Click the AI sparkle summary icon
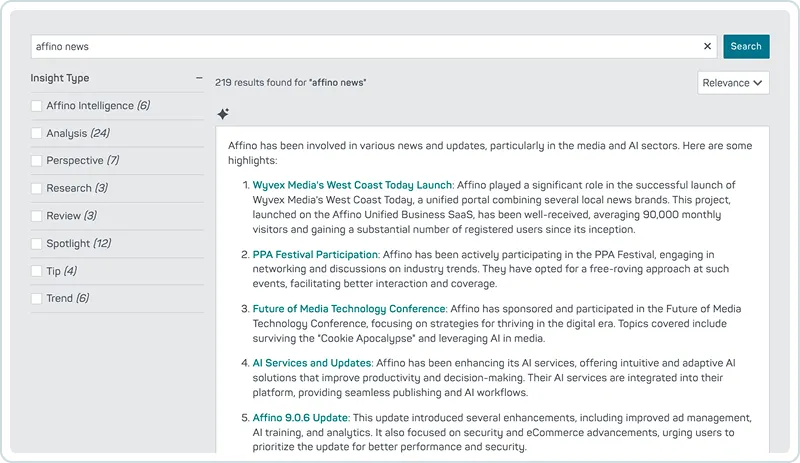 223,113
